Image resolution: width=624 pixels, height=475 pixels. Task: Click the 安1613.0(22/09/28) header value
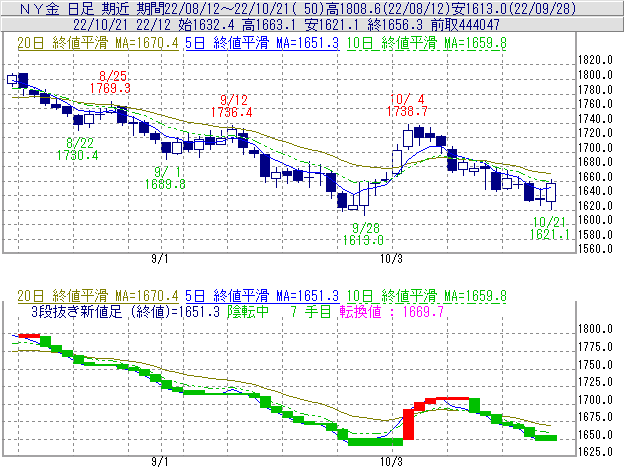(513, 8)
